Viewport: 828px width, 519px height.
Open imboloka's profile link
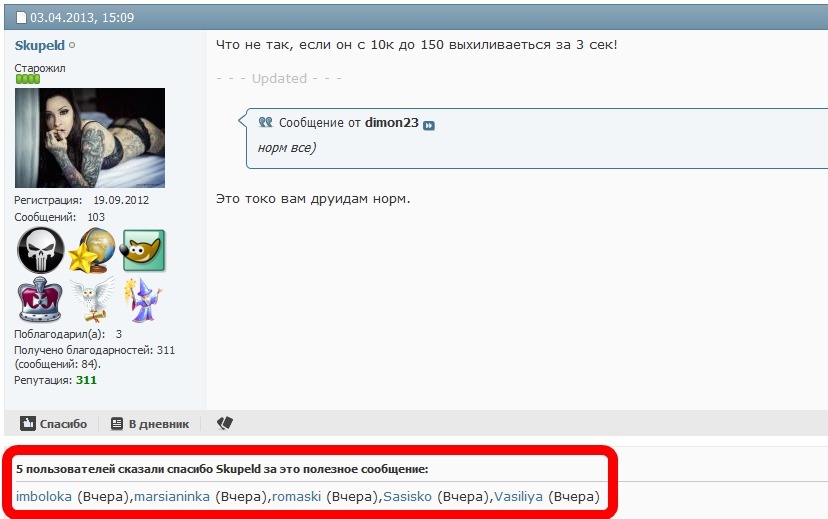point(44,496)
